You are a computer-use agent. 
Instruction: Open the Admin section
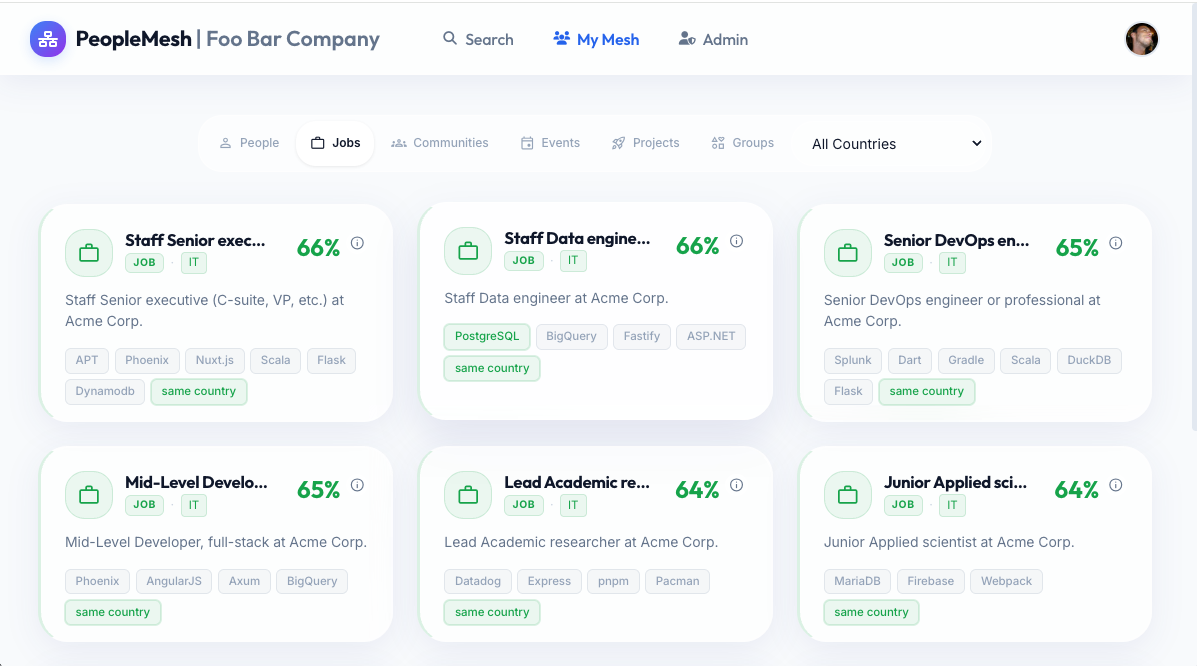coord(713,39)
